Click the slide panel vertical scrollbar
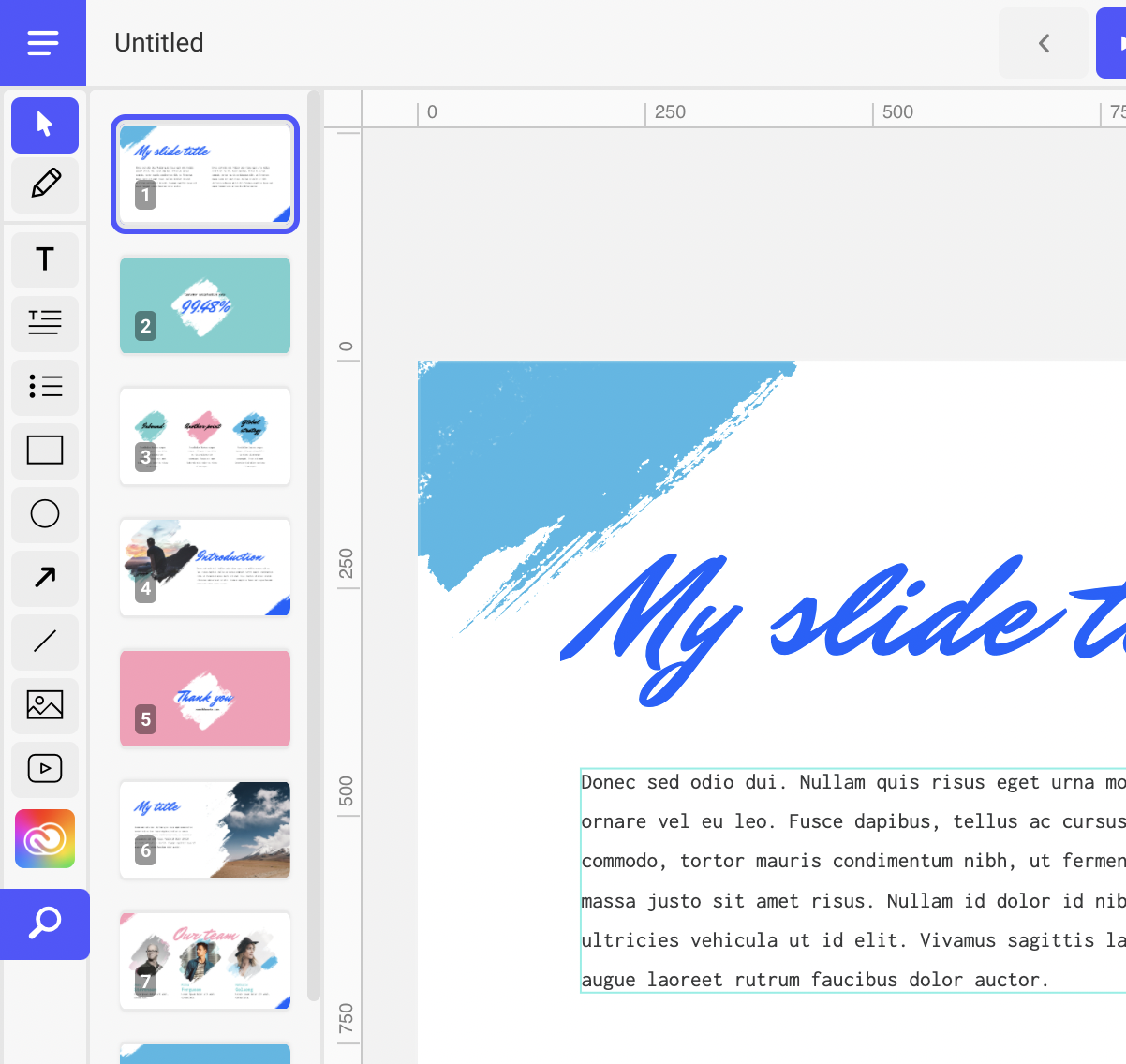 (x=314, y=546)
